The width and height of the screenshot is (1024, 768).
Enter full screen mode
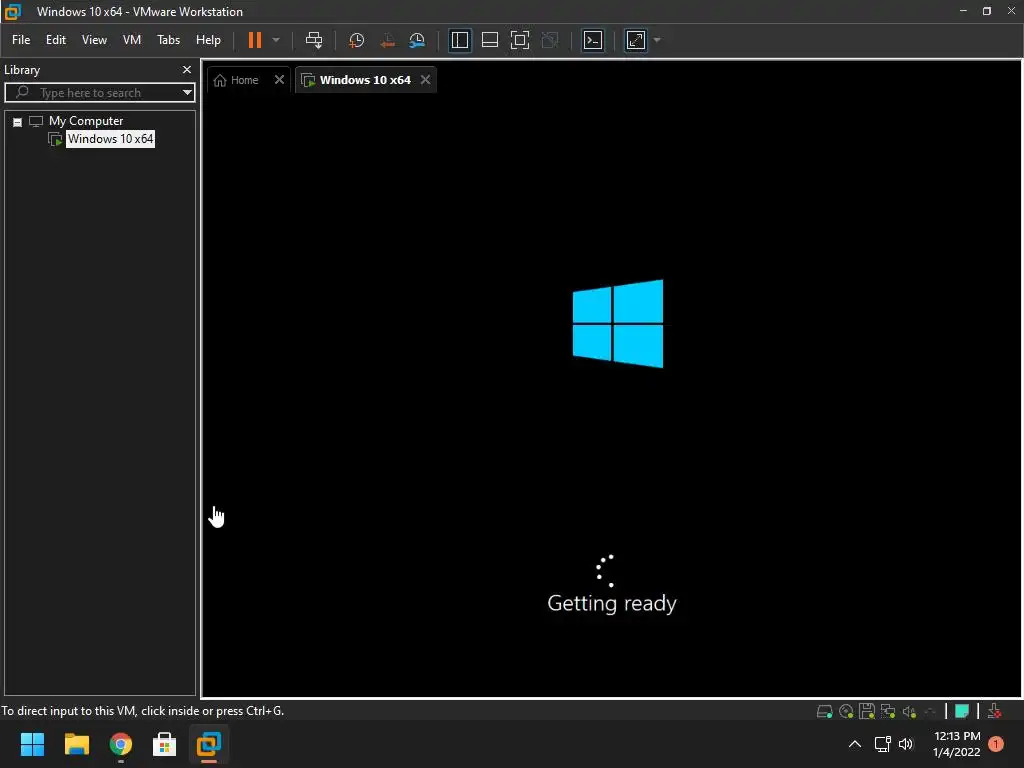click(520, 40)
